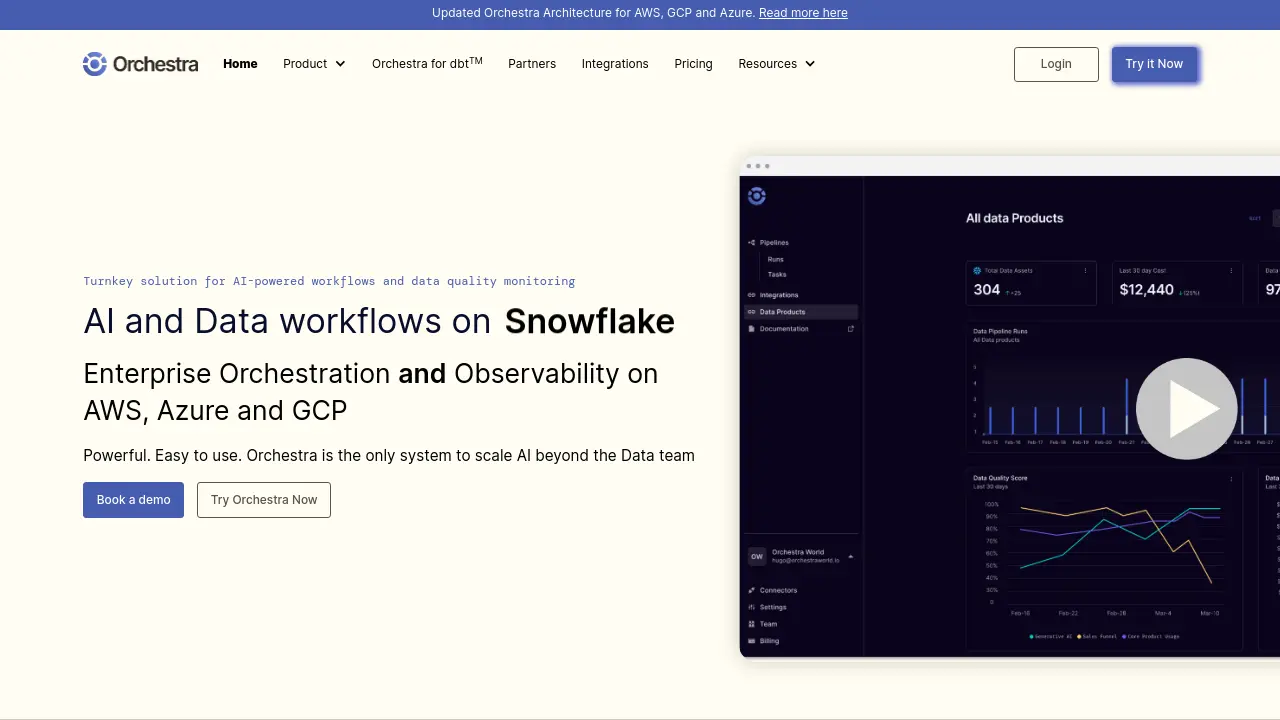Click the Connectors icon in the dashboard sidebar
Viewport: 1280px width, 720px height.
(x=752, y=590)
